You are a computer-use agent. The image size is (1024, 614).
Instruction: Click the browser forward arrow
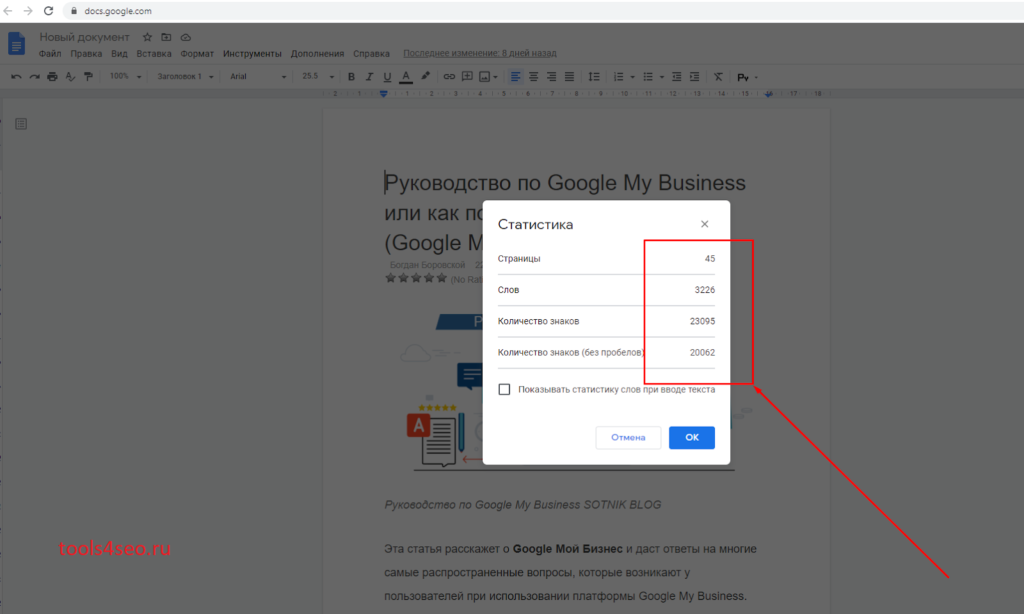28,10
